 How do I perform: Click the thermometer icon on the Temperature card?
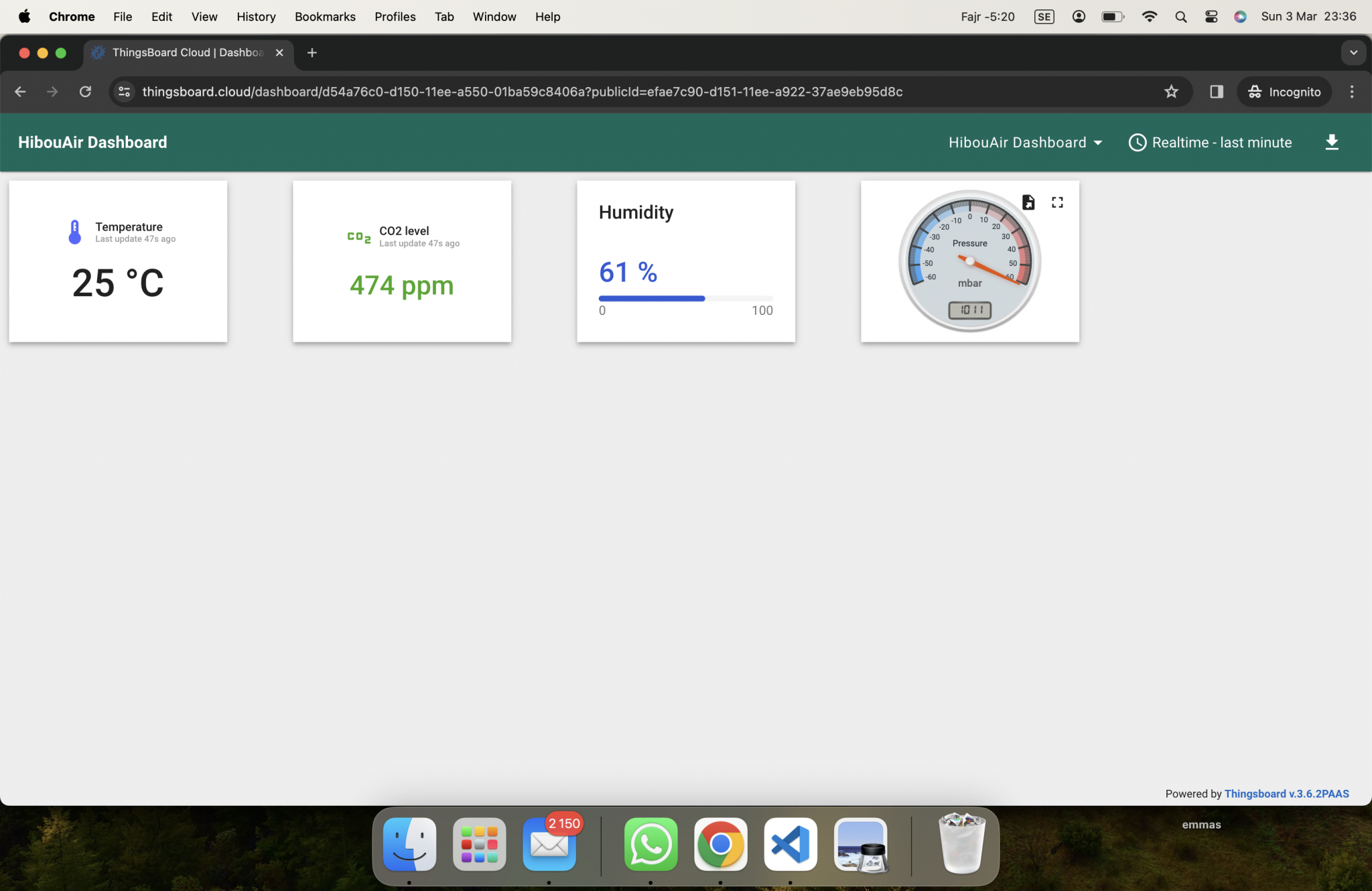point(74,231)
